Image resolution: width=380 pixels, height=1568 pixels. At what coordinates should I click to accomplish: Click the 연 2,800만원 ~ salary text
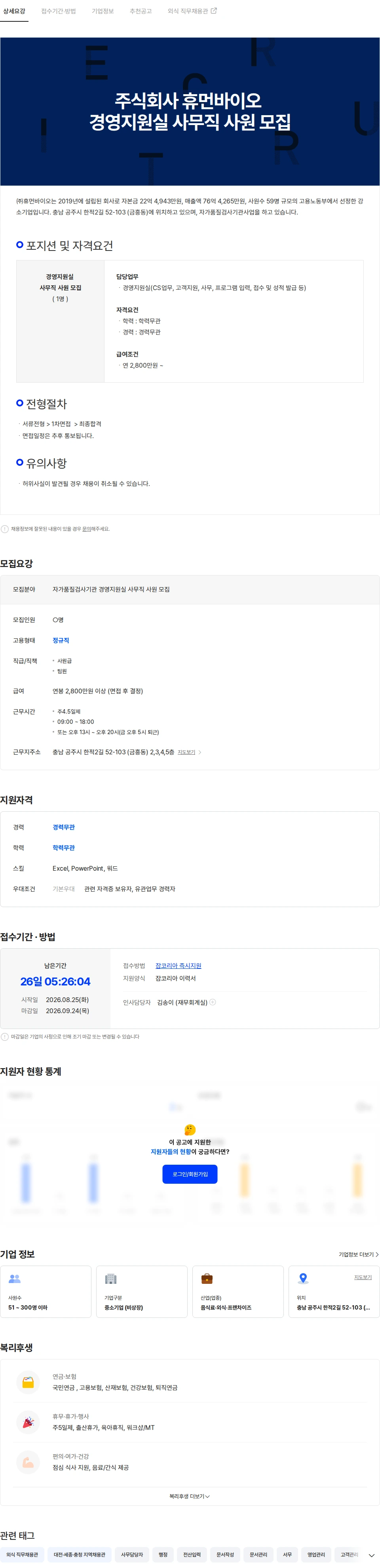142,365
